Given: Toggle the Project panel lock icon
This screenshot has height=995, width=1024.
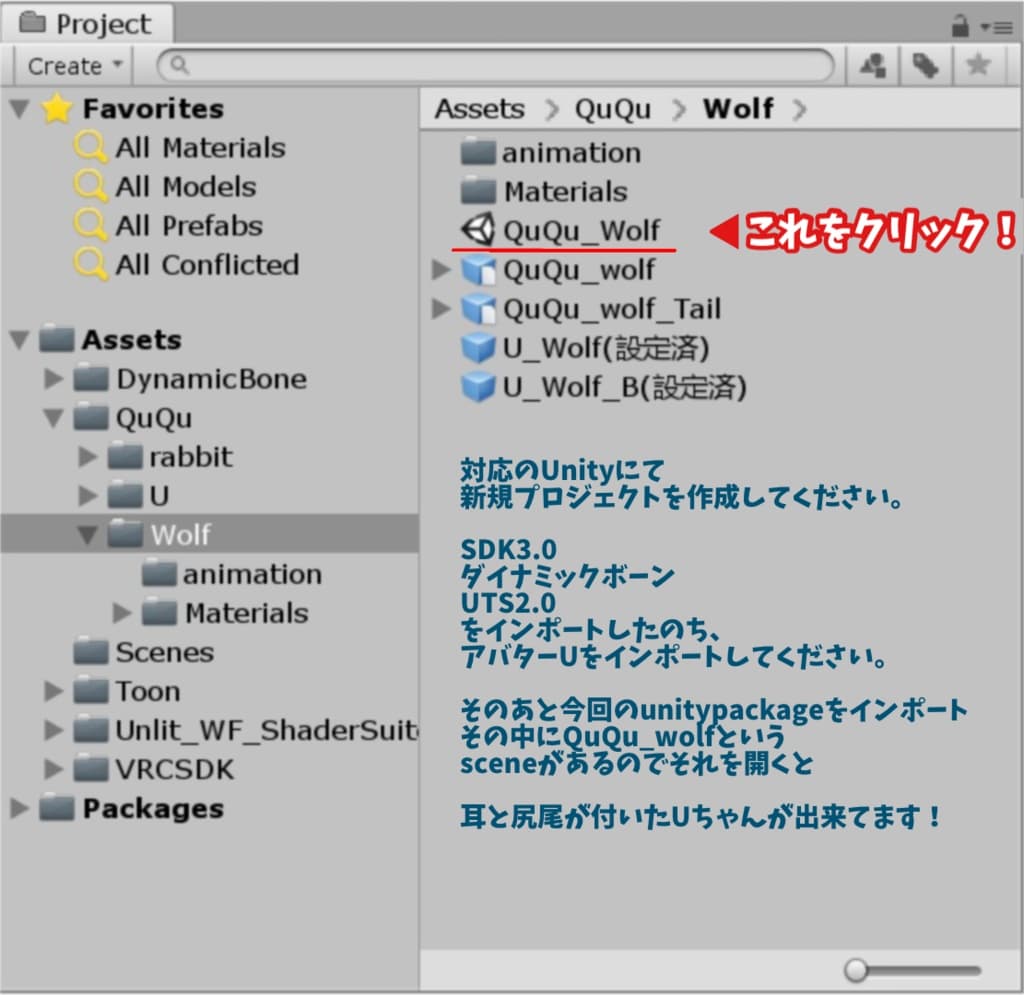Looking at the screenshot, I should [960, 27].
